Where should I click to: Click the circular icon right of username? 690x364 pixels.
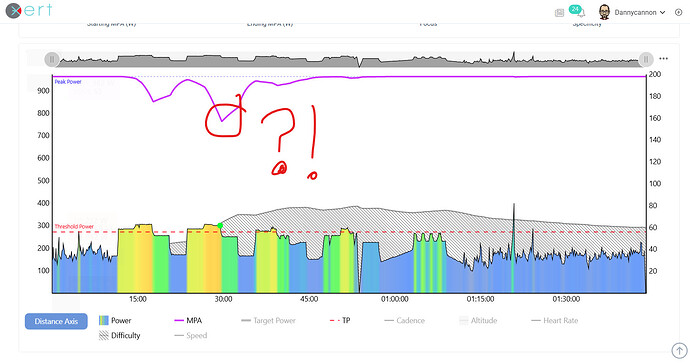[x=678, y=12]
